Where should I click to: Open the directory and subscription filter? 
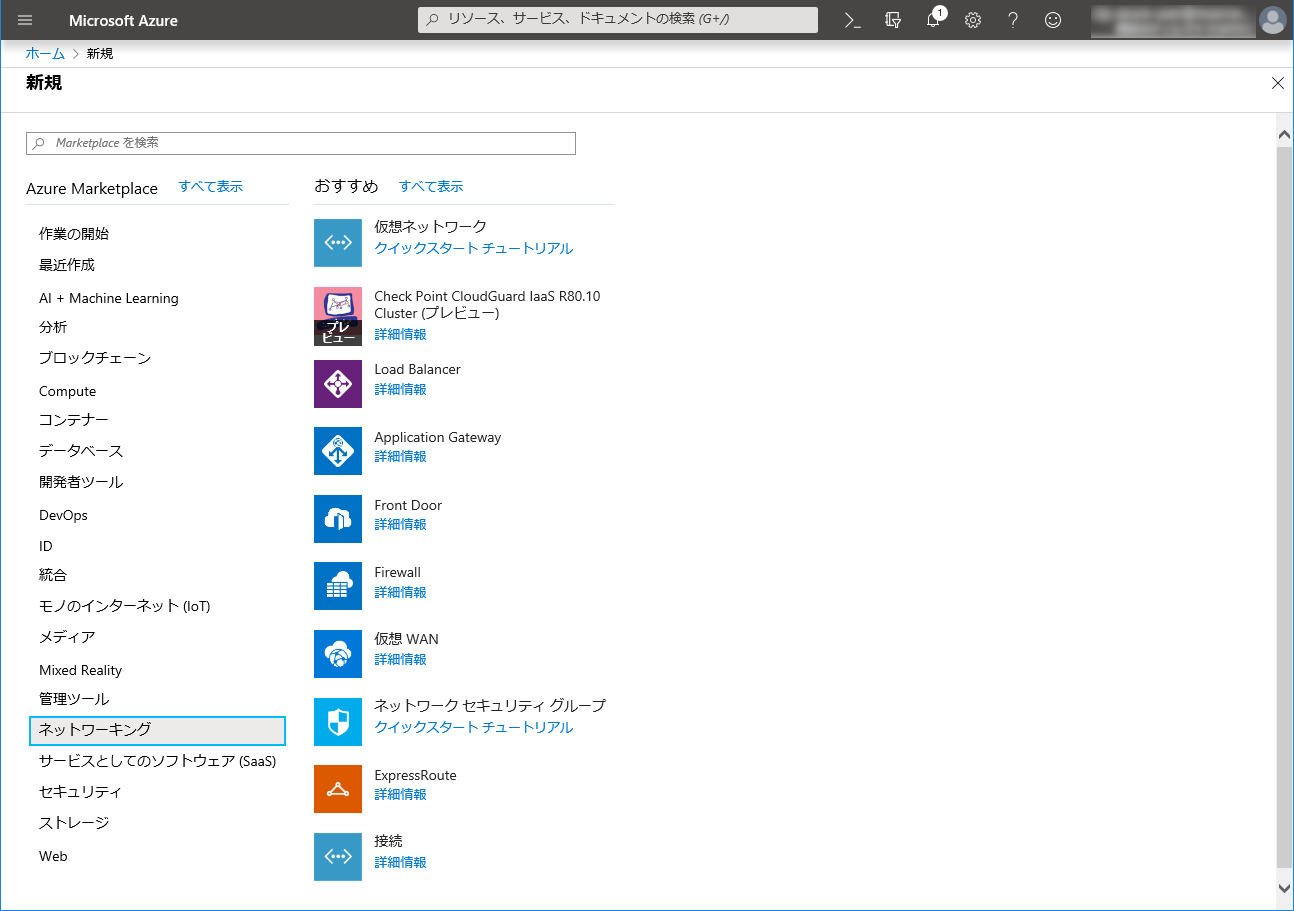click(x=893, y=20)
